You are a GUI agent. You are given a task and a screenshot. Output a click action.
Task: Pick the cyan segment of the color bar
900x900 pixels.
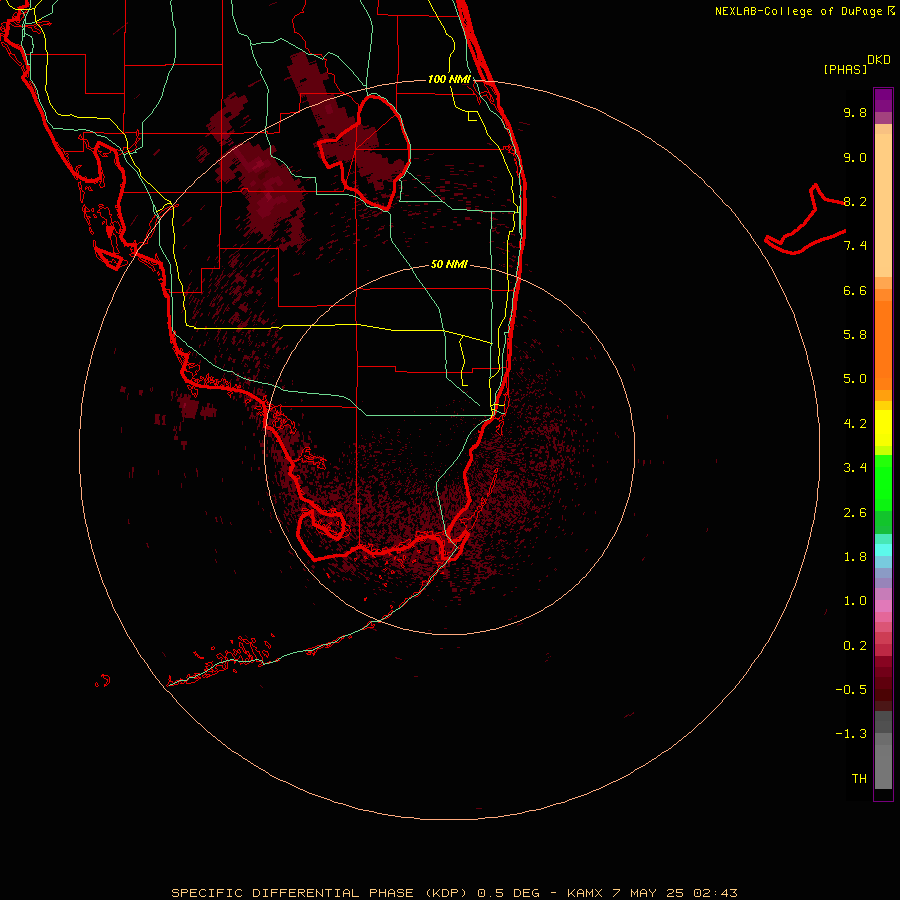tap(883, 550)
